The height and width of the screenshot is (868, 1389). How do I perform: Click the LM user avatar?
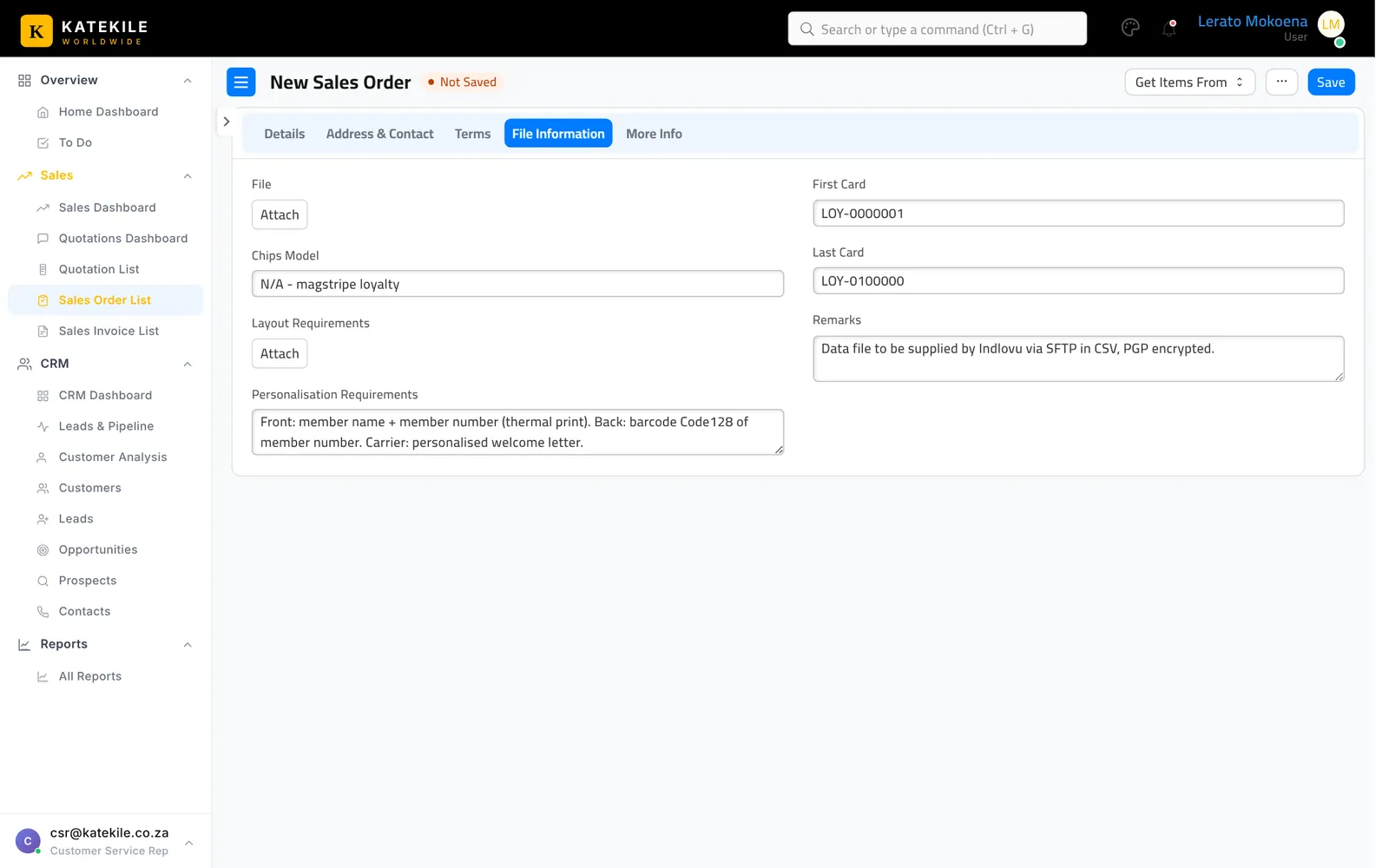1331,25
